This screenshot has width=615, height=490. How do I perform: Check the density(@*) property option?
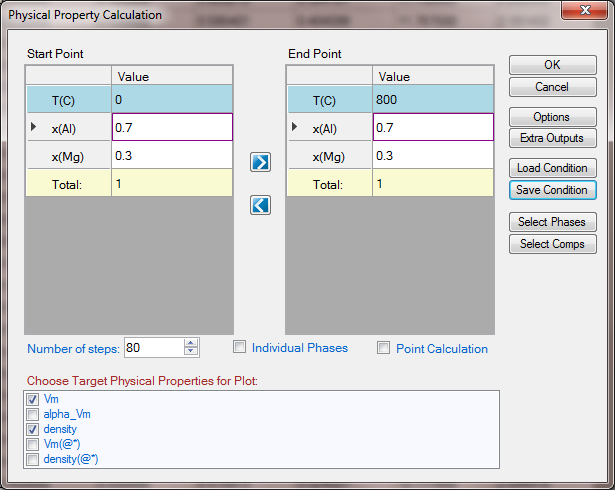click(x=33, y=459)
